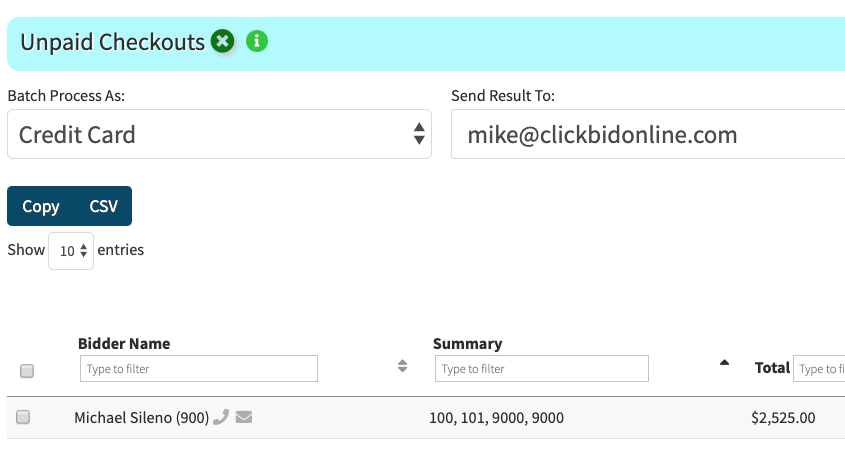Close the Unpaid Checkouts panel

coord(222,41)
